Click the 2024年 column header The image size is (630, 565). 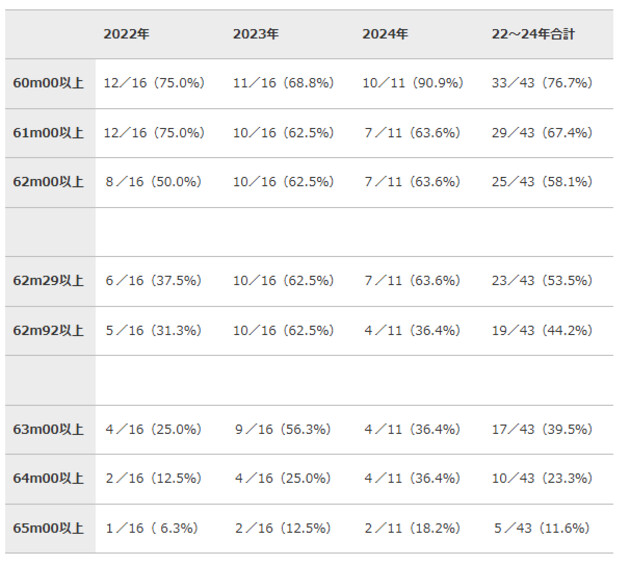click(x=385, y=34)
